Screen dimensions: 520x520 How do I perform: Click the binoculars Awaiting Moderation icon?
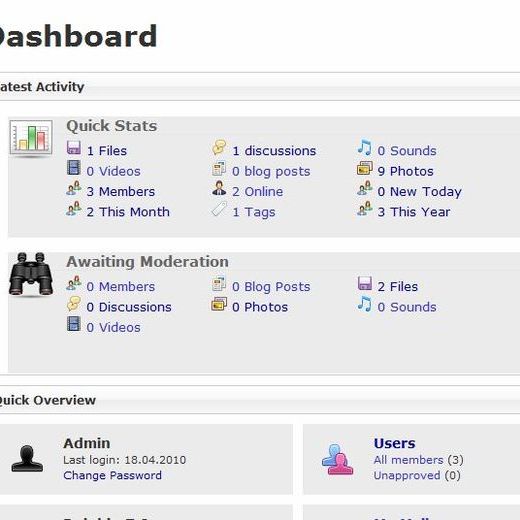click(x=31, y=274)
